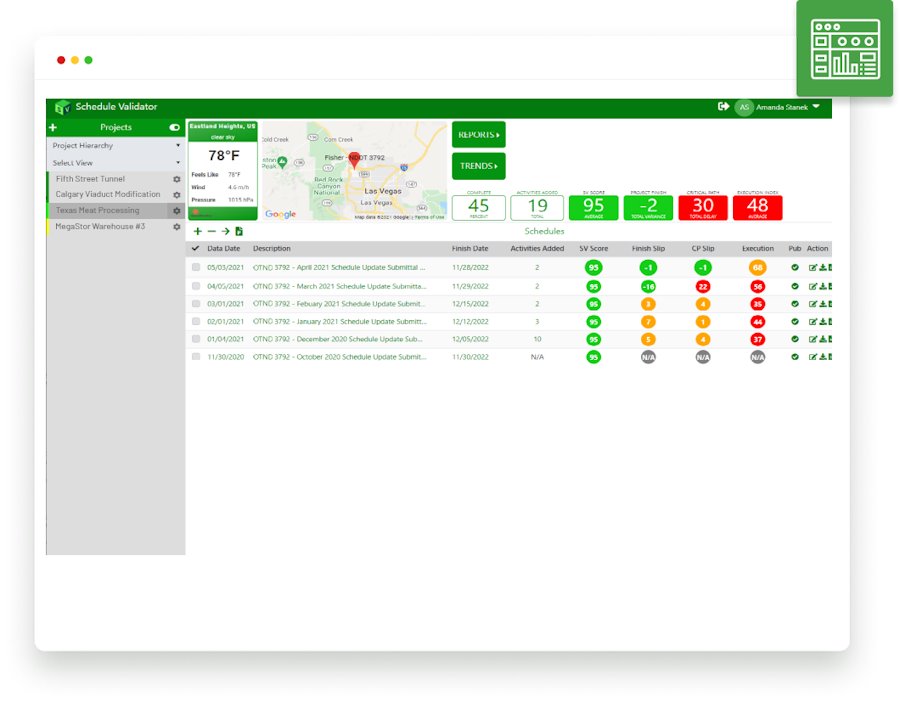Select checkbox for 02/01/2021 schedule row

pyautogui.click(x=196, y=322)
